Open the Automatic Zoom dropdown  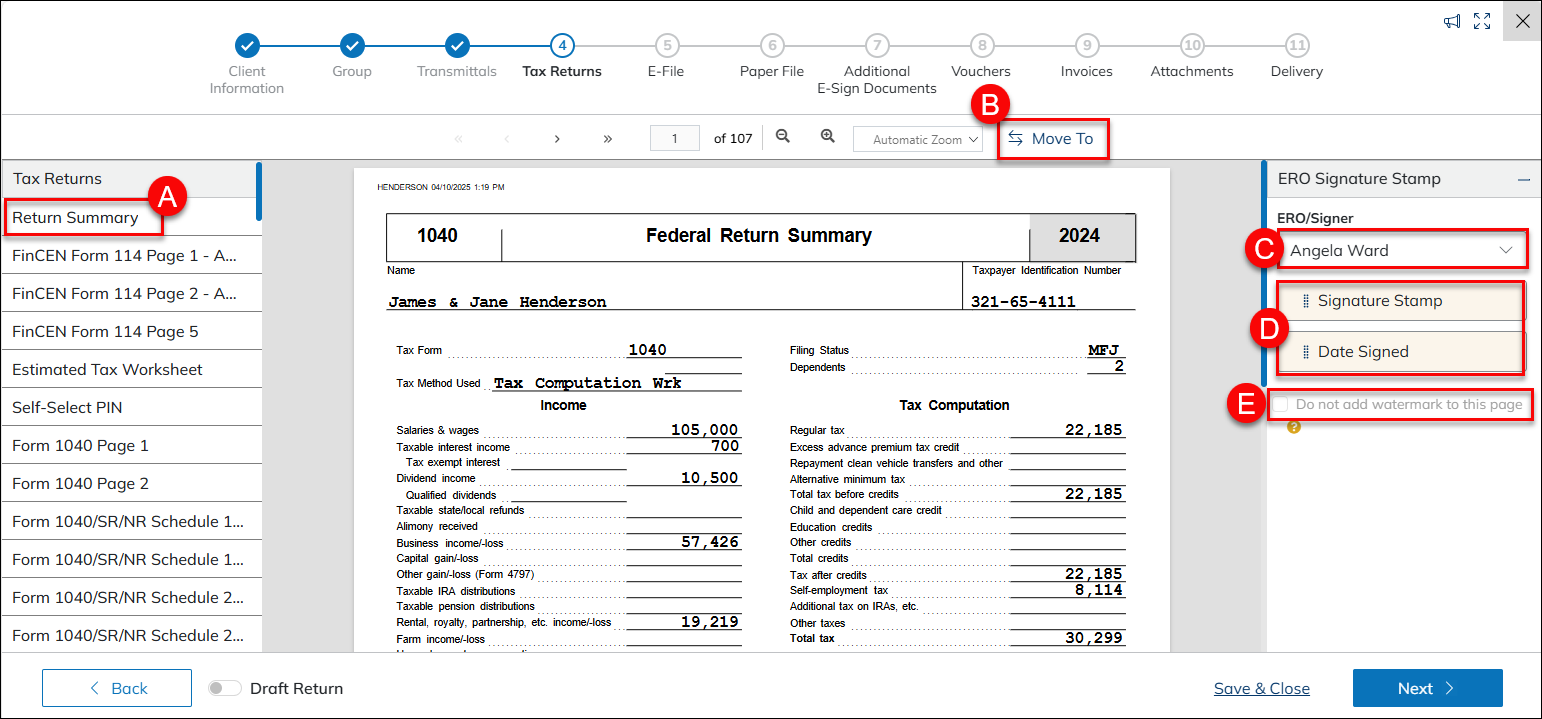(x=917, y=140)
